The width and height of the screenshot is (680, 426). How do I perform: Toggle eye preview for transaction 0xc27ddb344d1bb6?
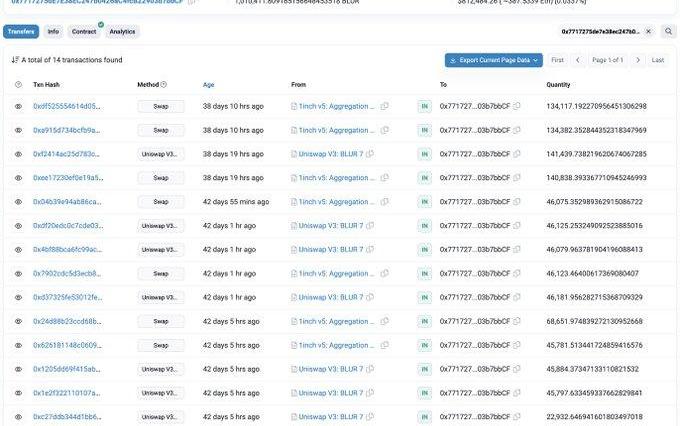(x=18, y=417)
